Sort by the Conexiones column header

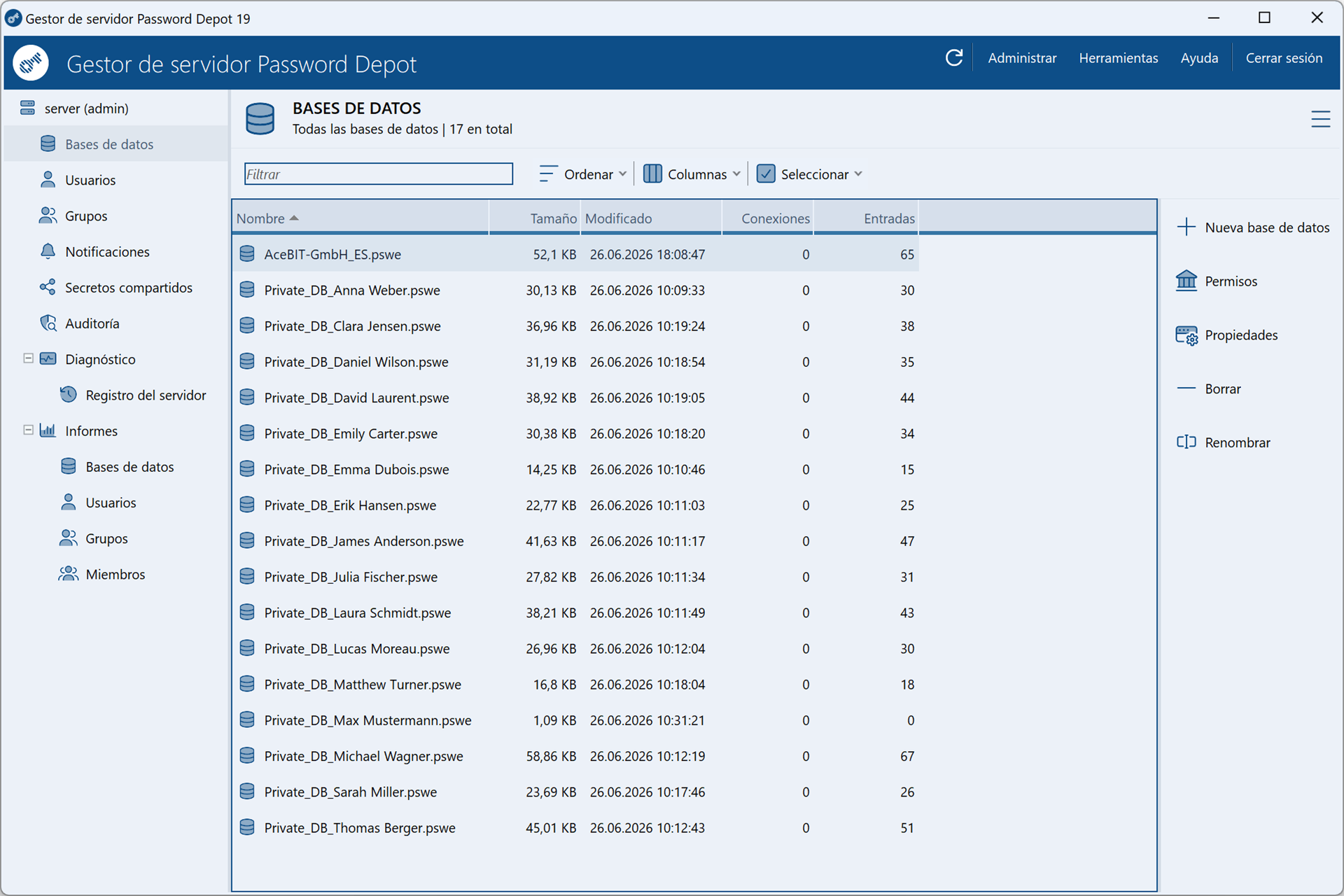pyautogui.click(x=767, y=218)
